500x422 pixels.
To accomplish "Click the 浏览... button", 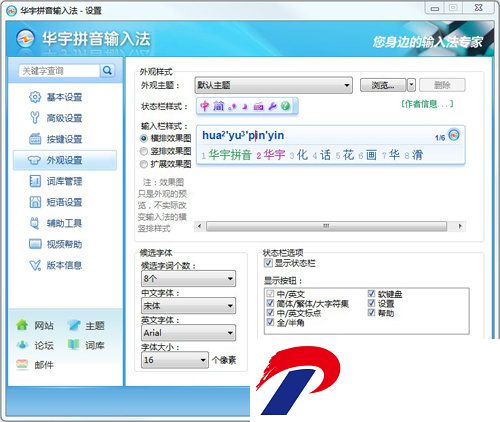I will tap(383, 85).
